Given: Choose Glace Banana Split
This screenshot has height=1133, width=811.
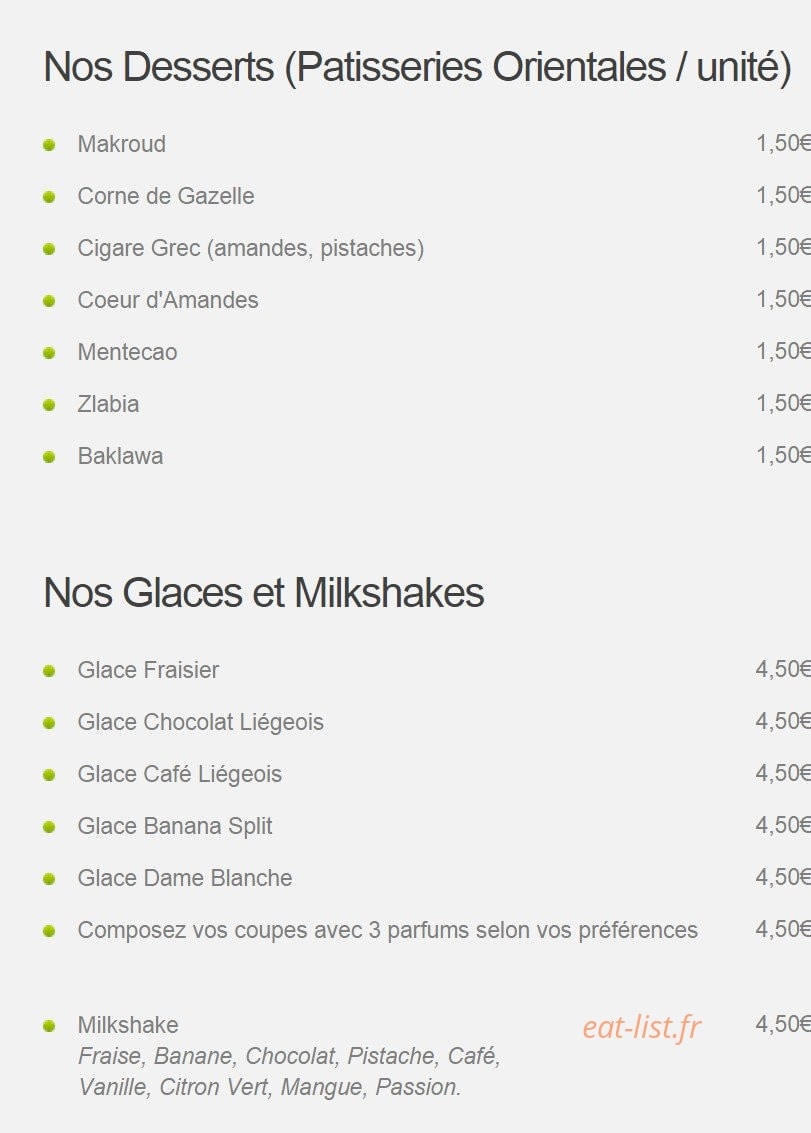Looking at the screenshot, I should click(x=175, y=826).
